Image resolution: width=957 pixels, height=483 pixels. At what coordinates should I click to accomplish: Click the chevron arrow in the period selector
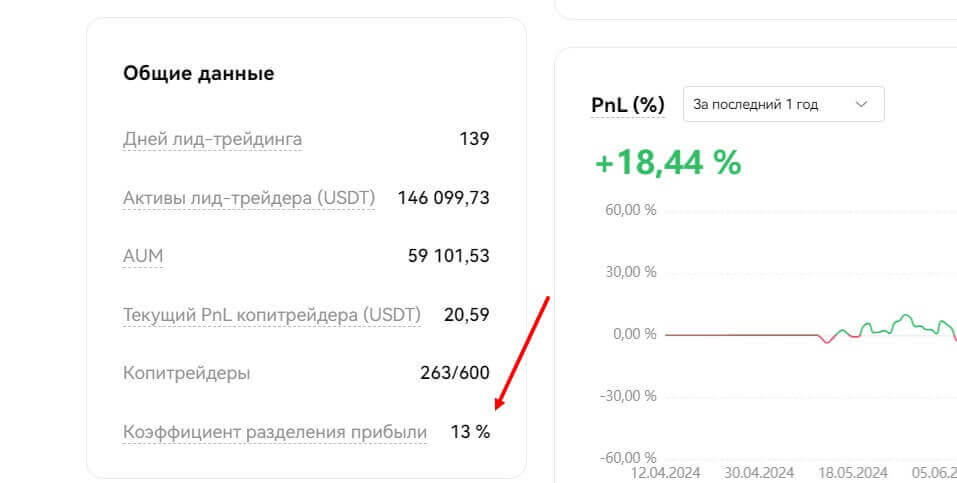[x=861, y=104]
